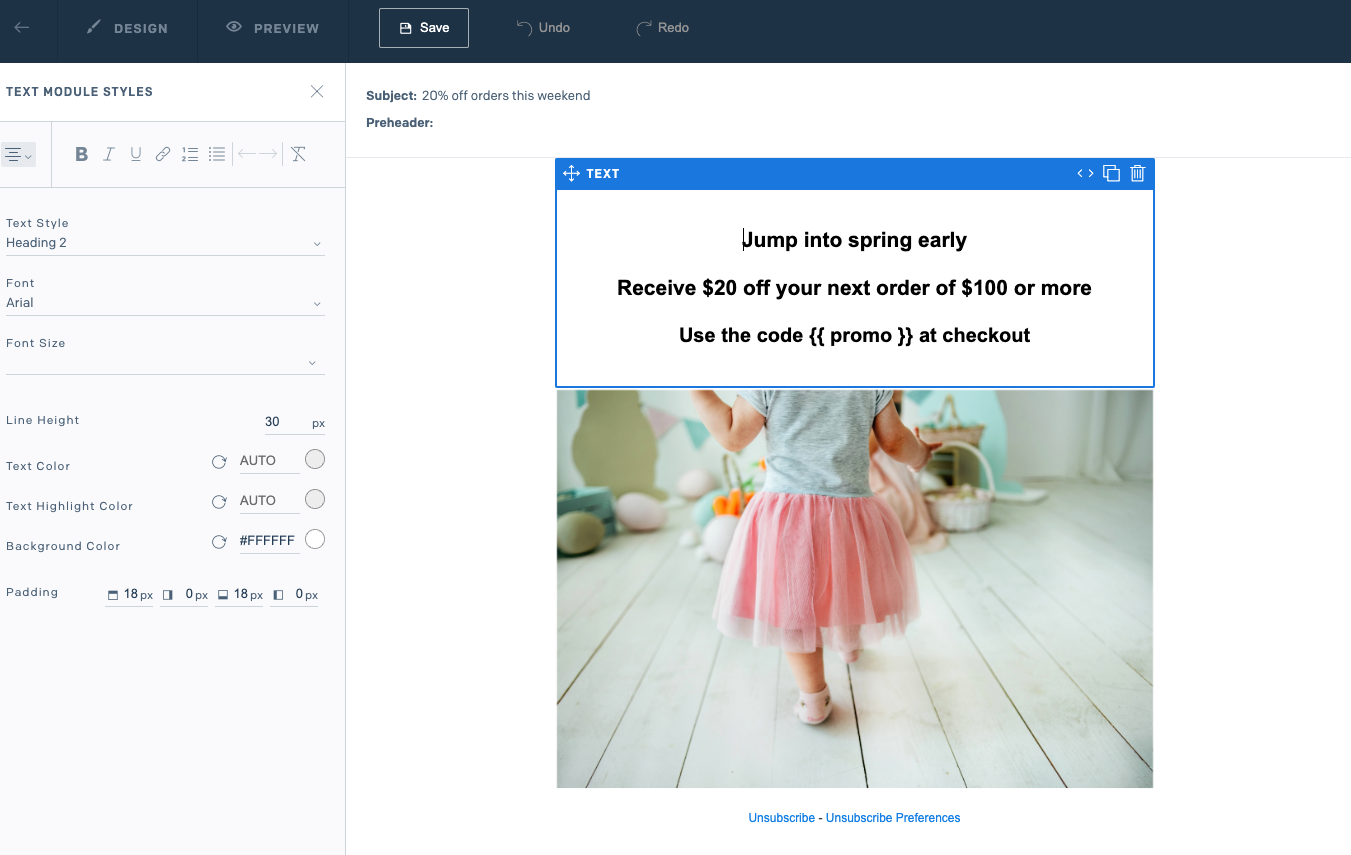
Task: Expand the Font Size dropdown
Action: (165, 362)
